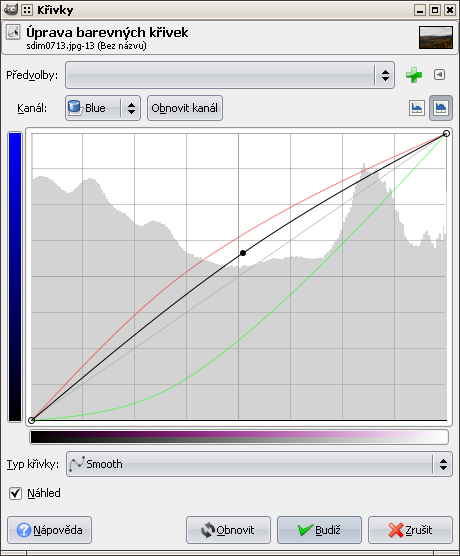
Task: Confirm with the Budiž button
Action: [x=319, y=530]
